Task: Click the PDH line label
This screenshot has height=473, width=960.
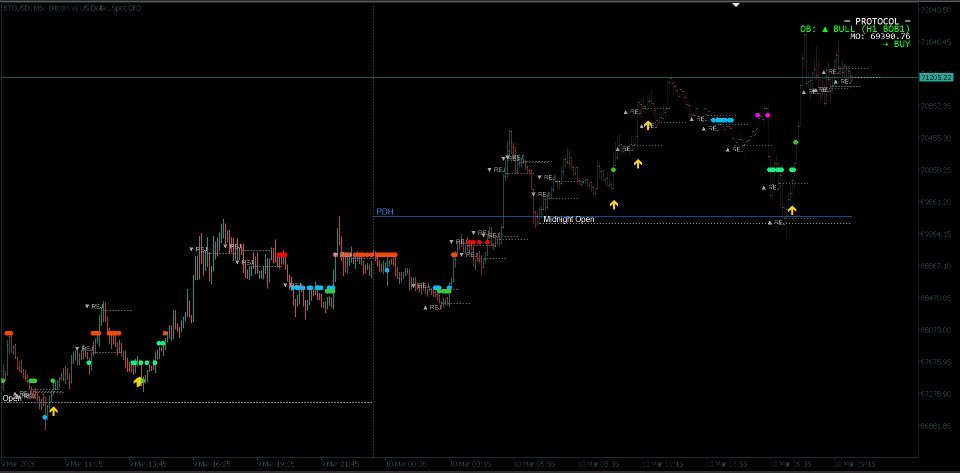Action: pos(384,212)
